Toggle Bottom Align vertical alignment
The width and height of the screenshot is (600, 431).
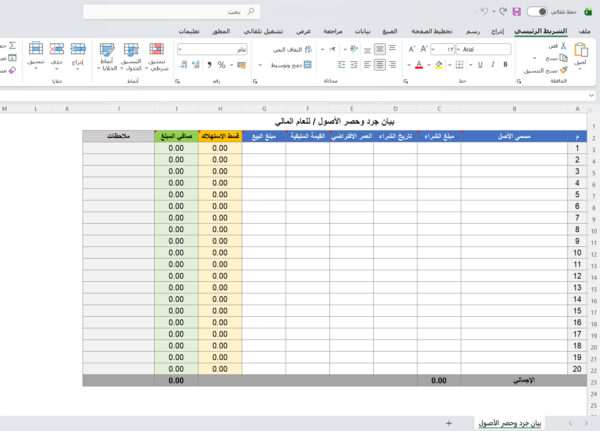pos(367,50)
